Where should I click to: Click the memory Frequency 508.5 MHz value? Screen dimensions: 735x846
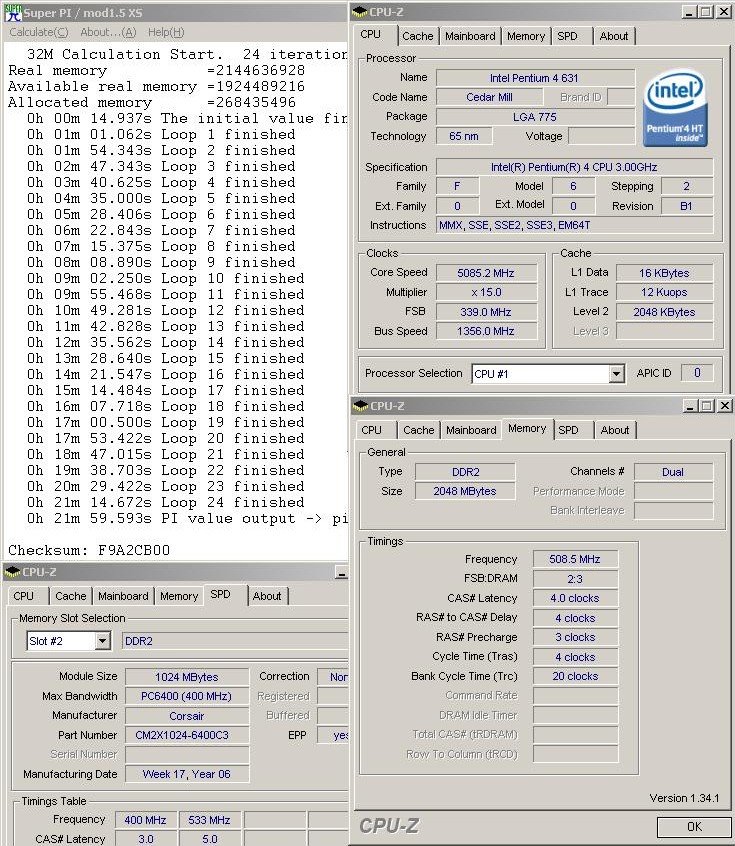pyautogui.click(x=575, y=560)
